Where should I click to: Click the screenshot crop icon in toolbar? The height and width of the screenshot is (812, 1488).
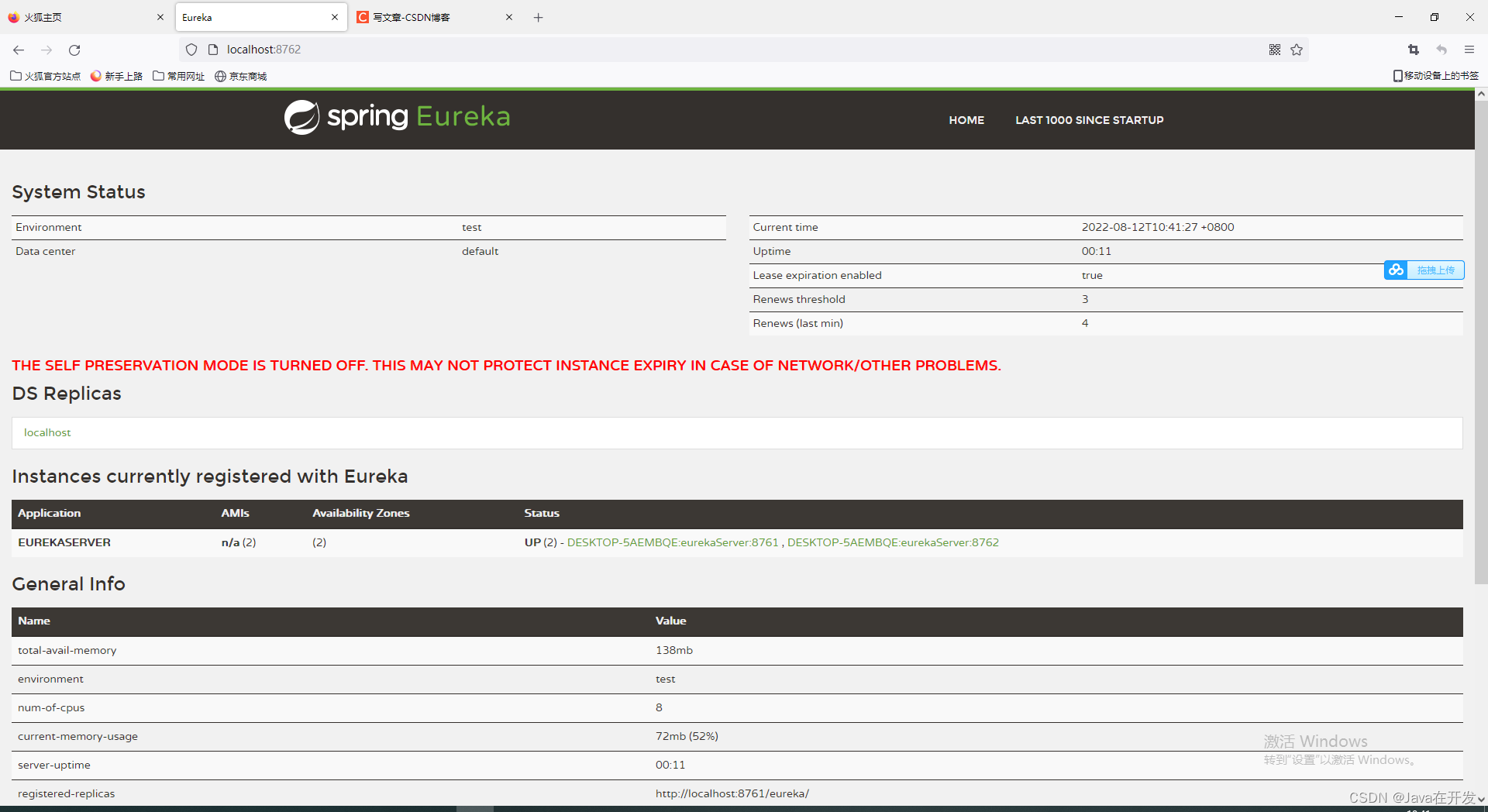point(1414,50)
